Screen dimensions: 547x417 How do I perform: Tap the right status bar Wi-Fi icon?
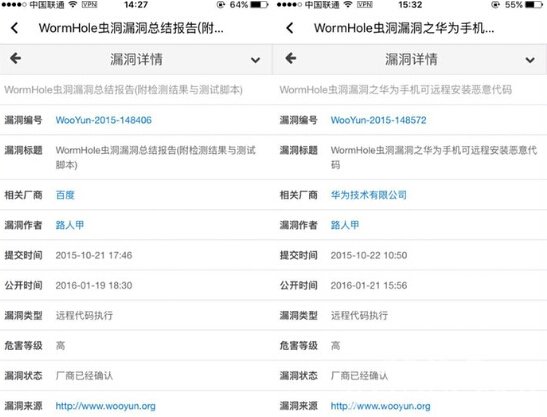coord(347,4)
